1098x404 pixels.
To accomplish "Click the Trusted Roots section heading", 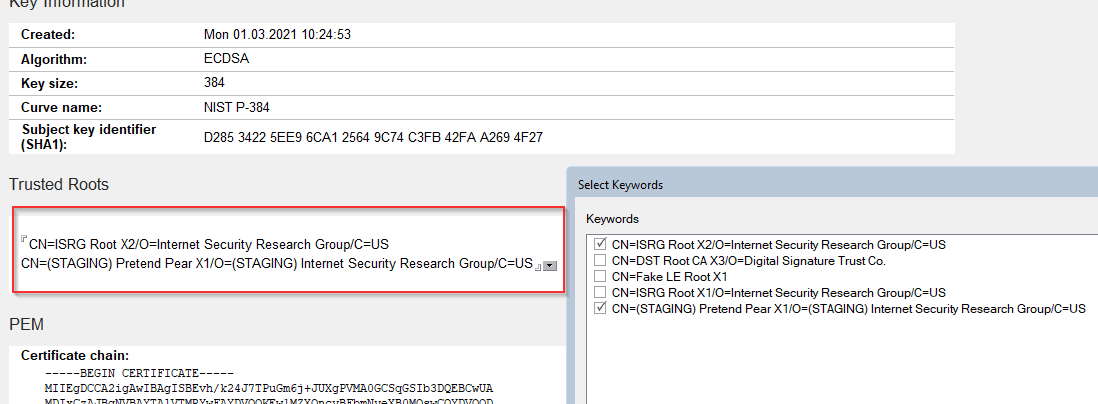I will [59, 185].
